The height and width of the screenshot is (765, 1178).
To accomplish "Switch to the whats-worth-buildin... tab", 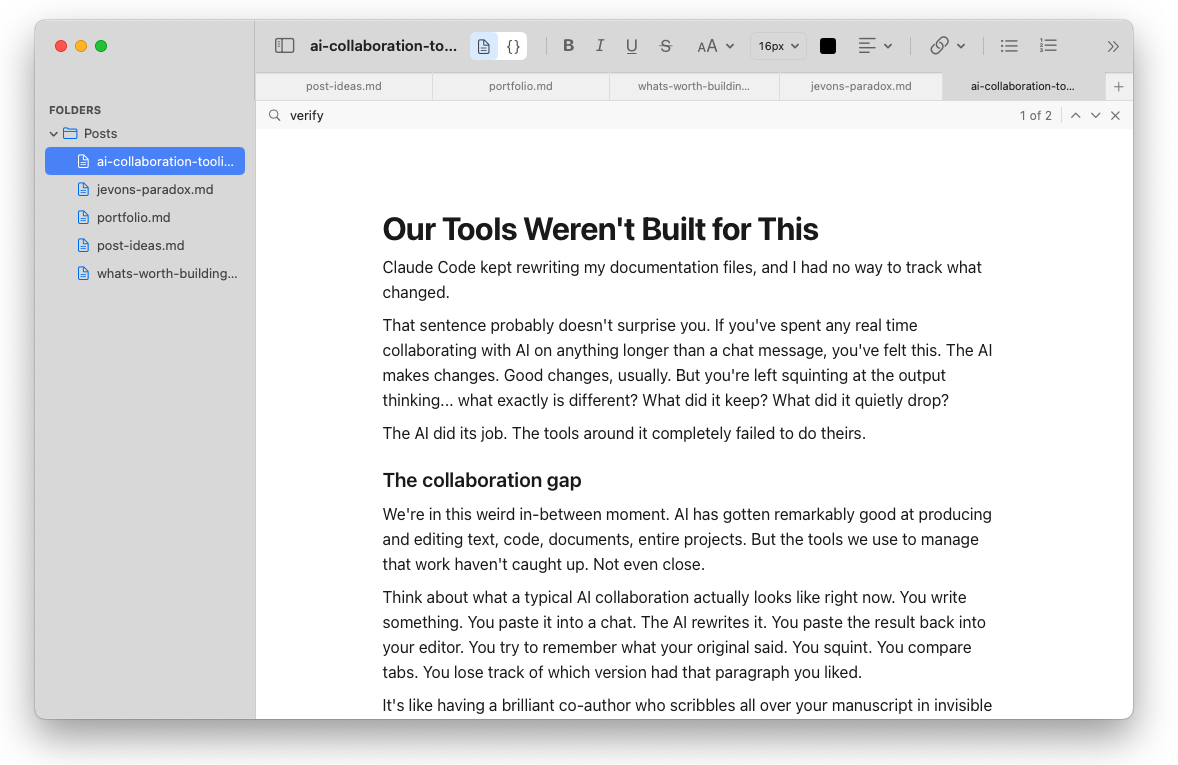I will click(x=693, y=86).
